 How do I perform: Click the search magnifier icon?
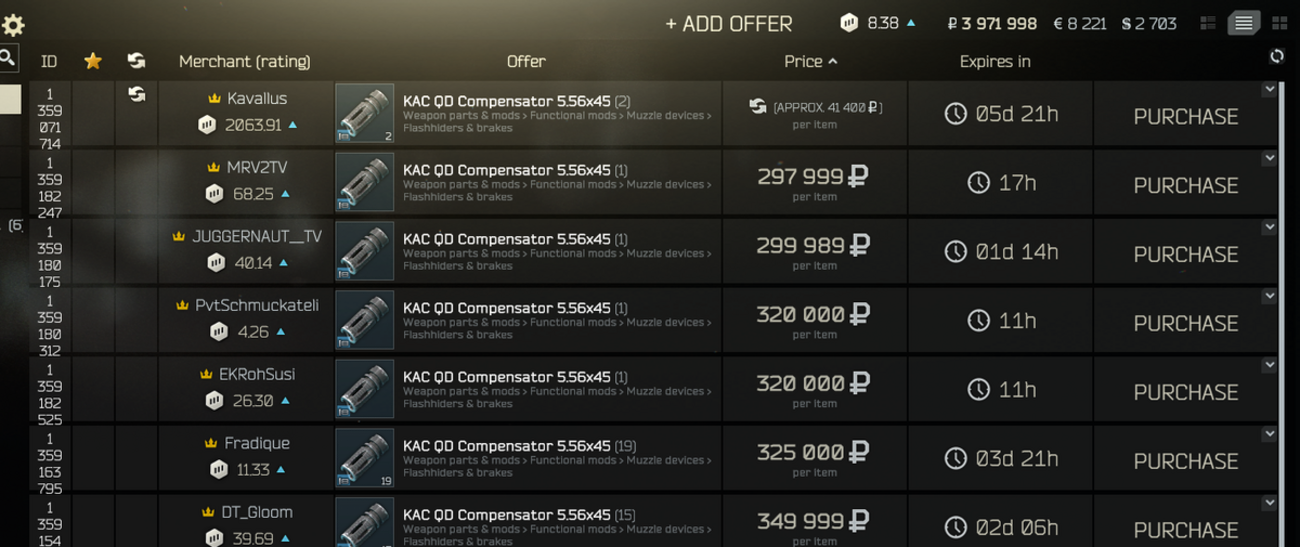click(8, 58)
